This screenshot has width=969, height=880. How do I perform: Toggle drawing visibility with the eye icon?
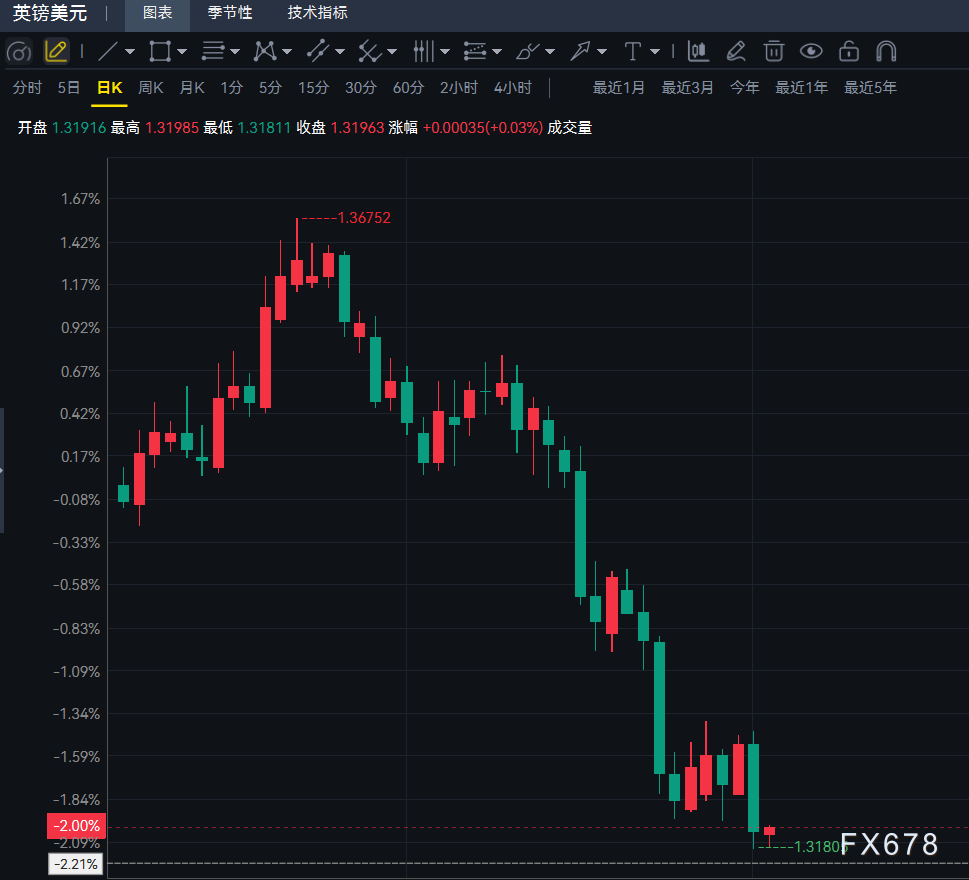tap(811, 51)
